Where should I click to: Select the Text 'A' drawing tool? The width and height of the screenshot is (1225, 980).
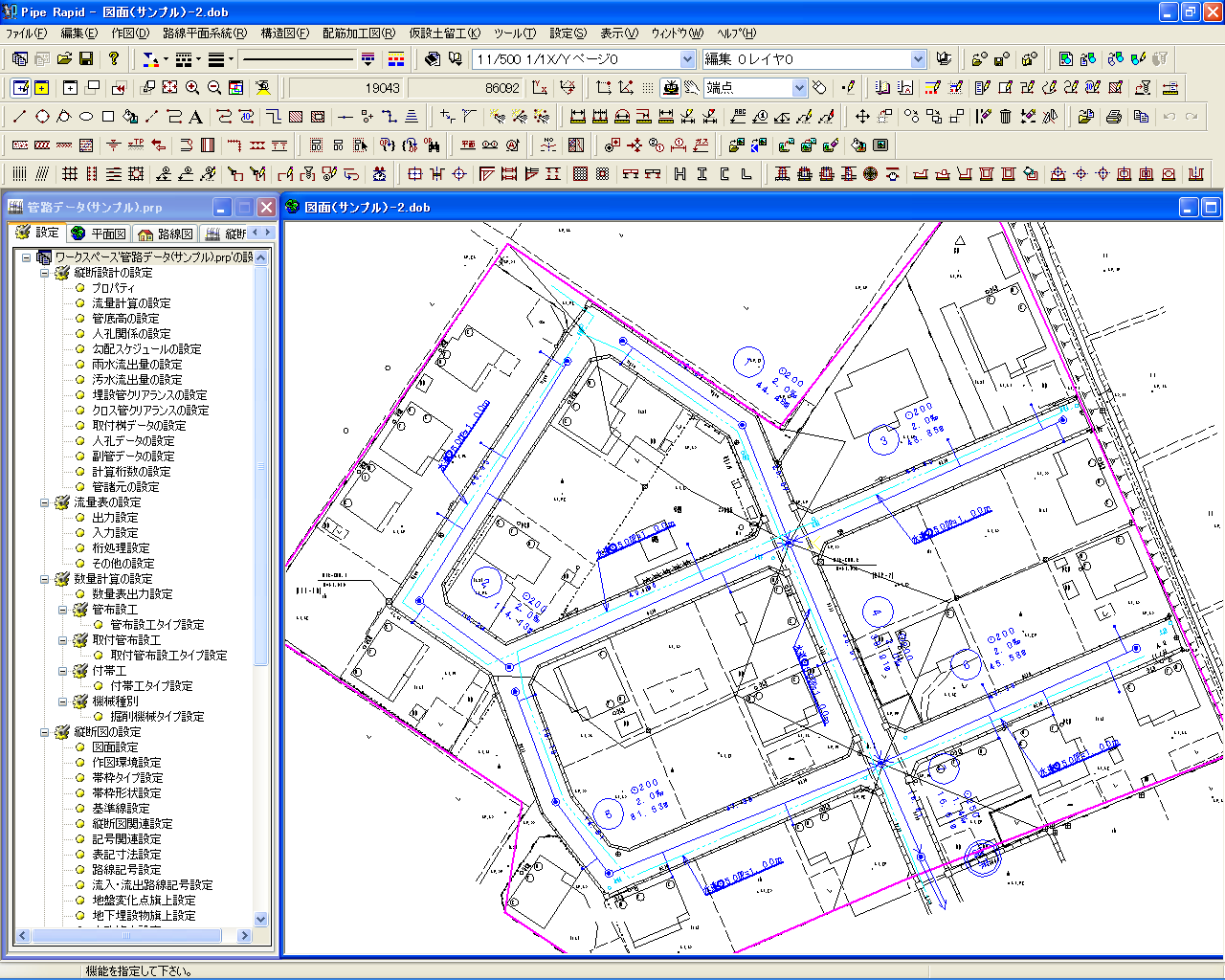point(195,117)
